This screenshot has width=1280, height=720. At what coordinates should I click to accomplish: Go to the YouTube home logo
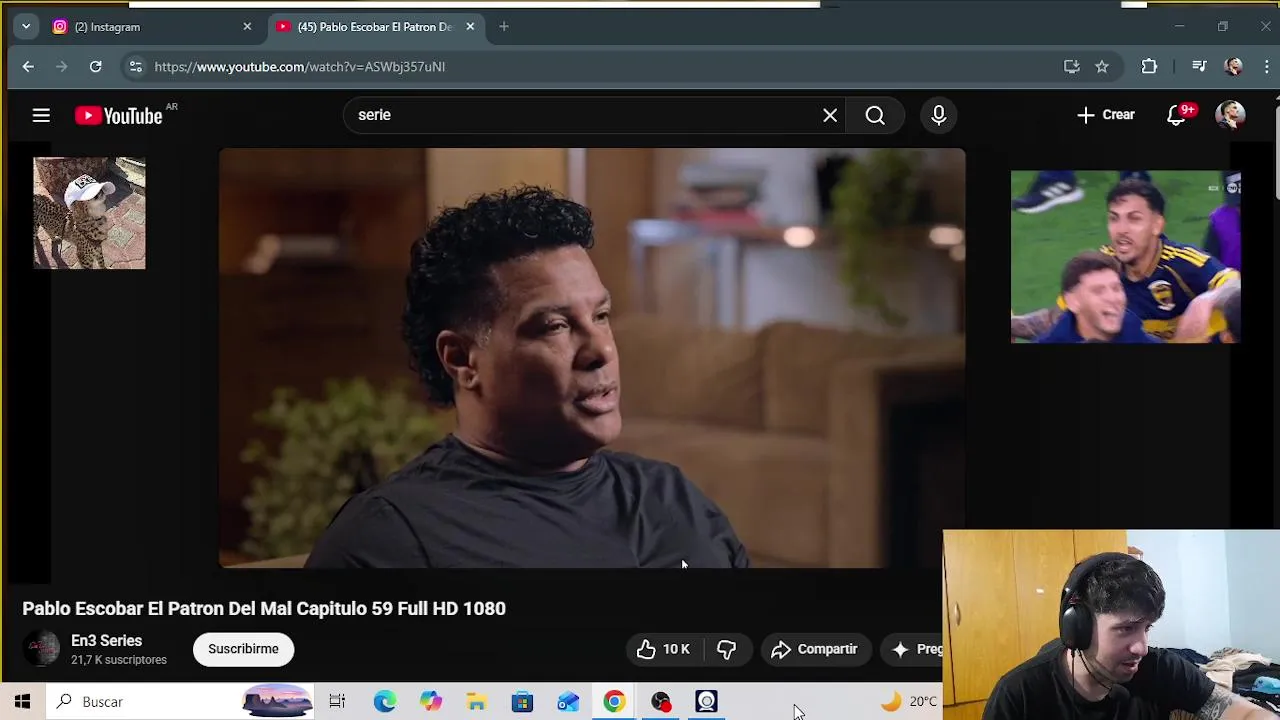118,116
